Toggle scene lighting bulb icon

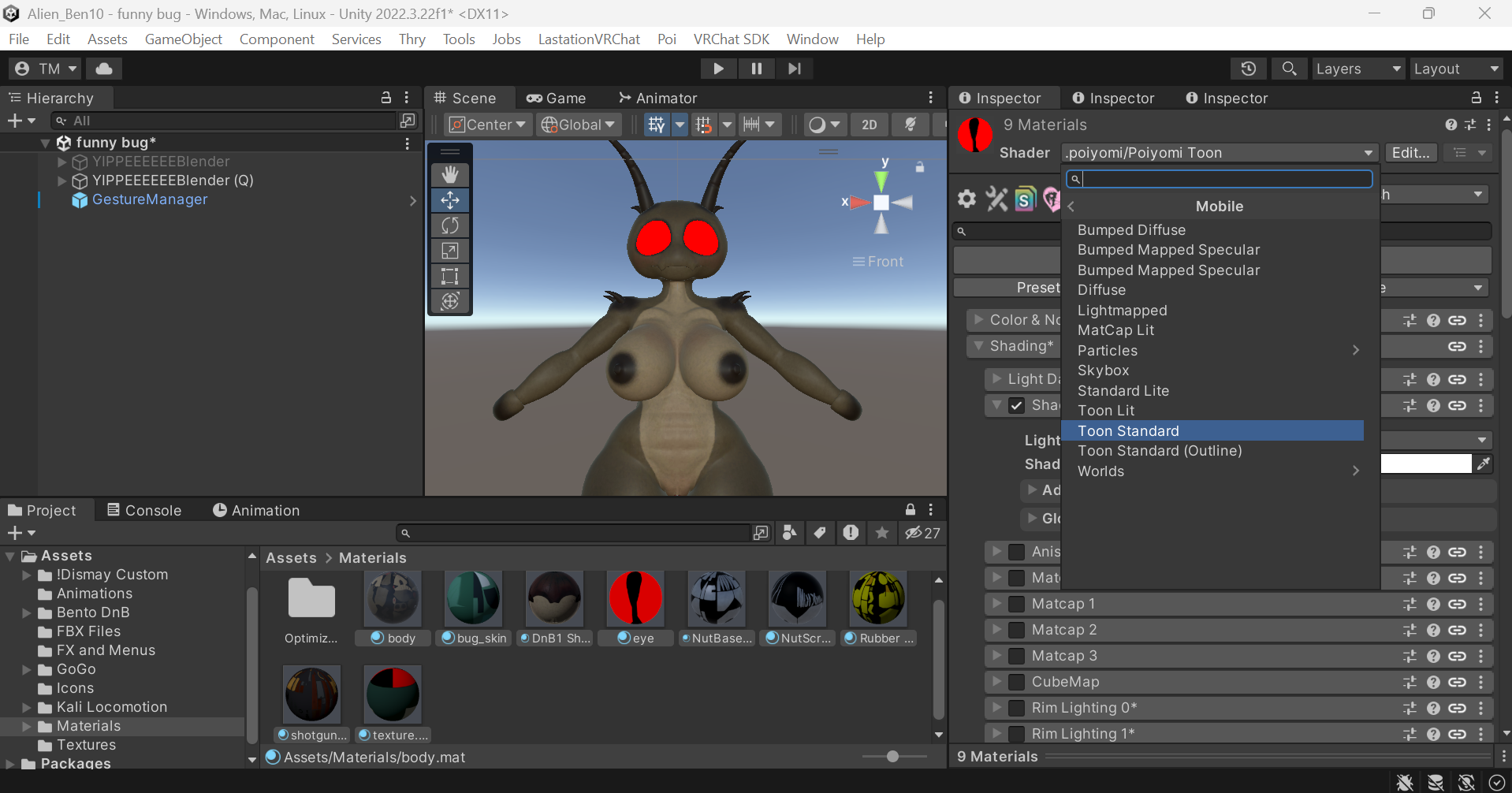[x=911, y=125]
